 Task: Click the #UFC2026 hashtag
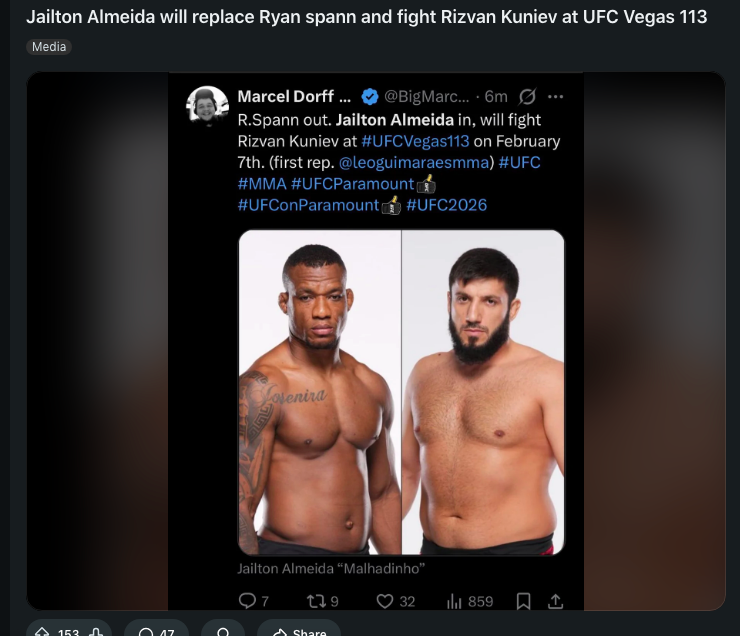pyautogui.click(x=446, y=205)
